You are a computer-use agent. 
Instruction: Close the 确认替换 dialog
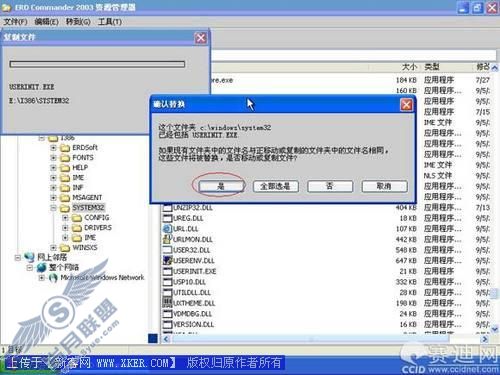406,105
